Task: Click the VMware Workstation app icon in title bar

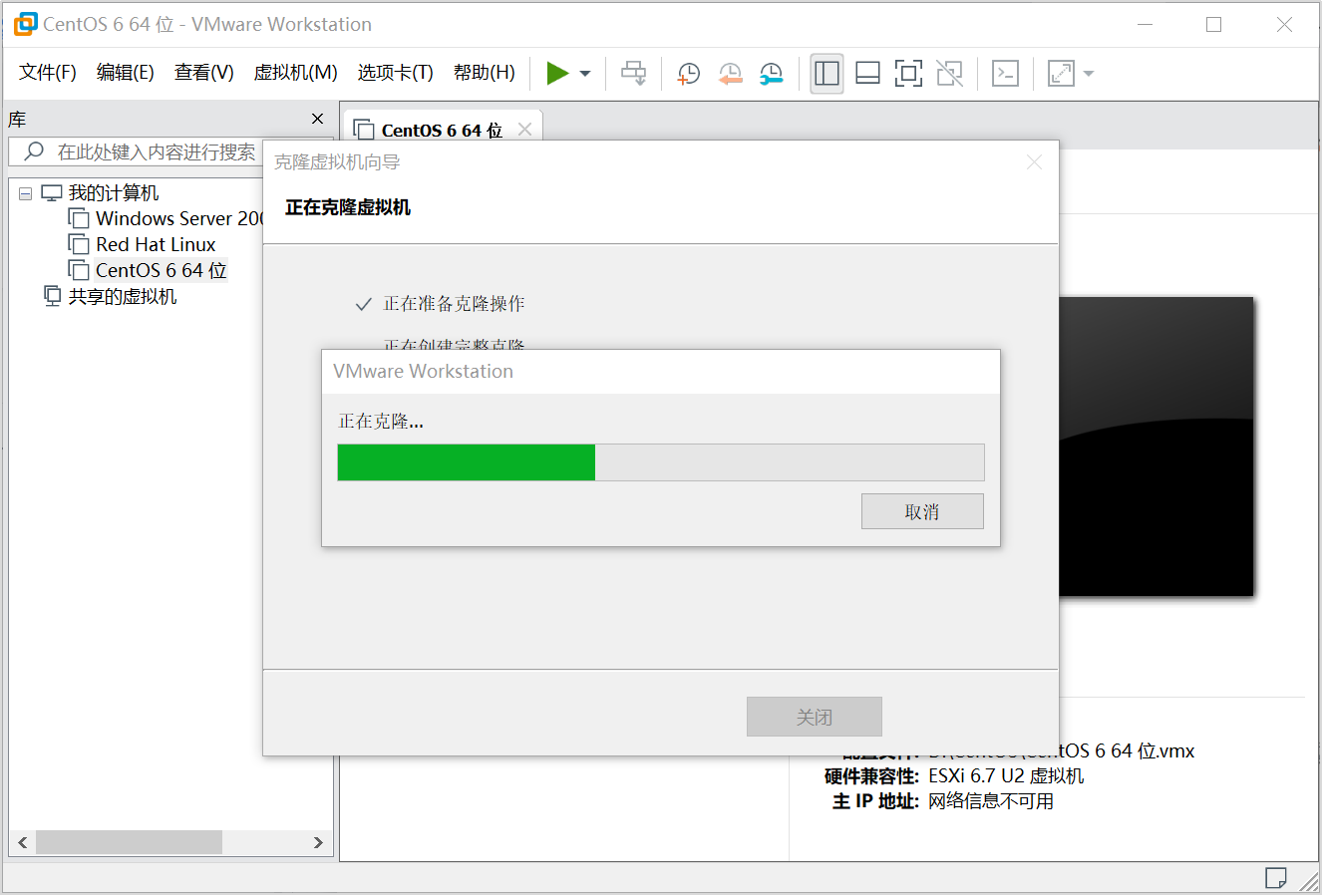Action: coord(25,24)
